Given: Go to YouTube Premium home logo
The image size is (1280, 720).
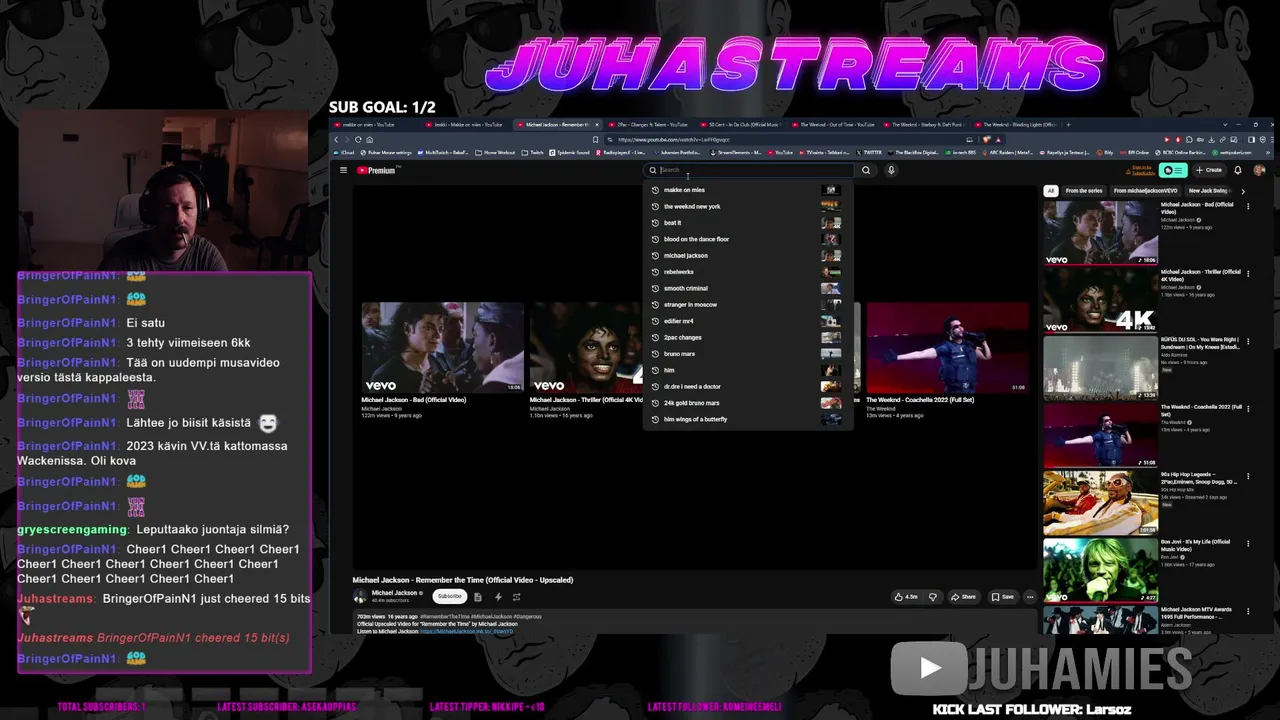Looking at the screenshot, I should coord(377,170).
